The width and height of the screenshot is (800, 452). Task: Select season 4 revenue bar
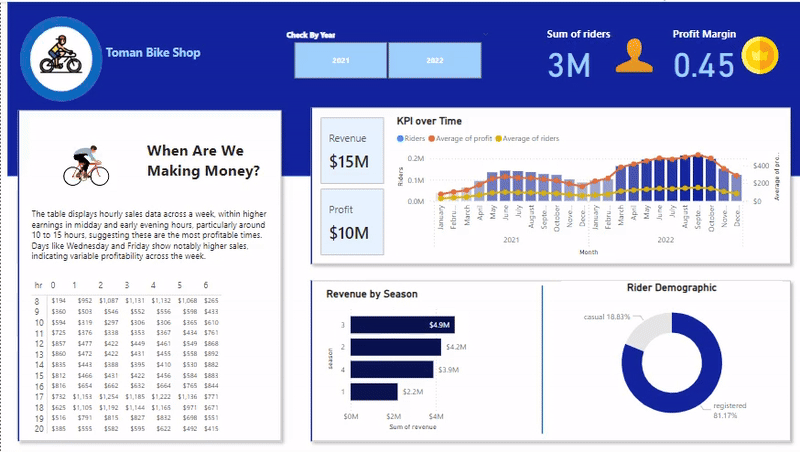coord(392,369)
